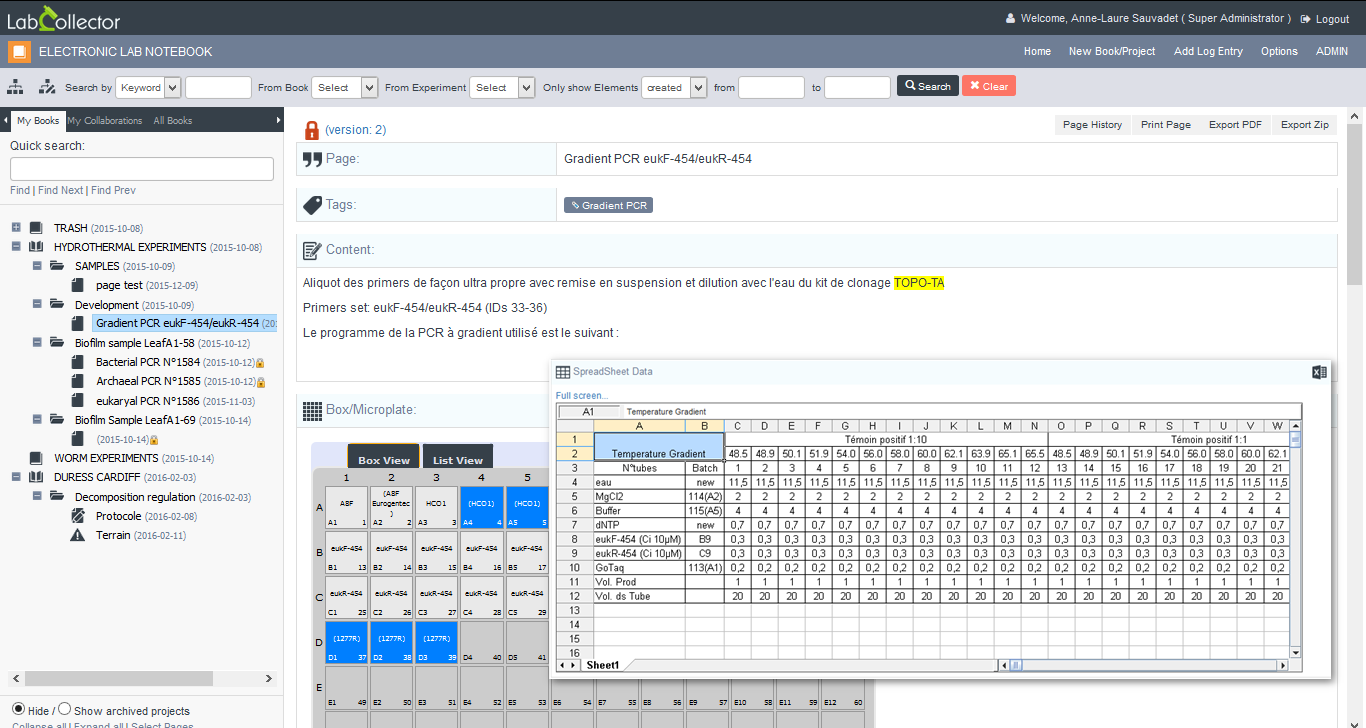The image size is (1366, 728).
Task: Switch to the My Collaborations tab
Action: coord(105,121)
